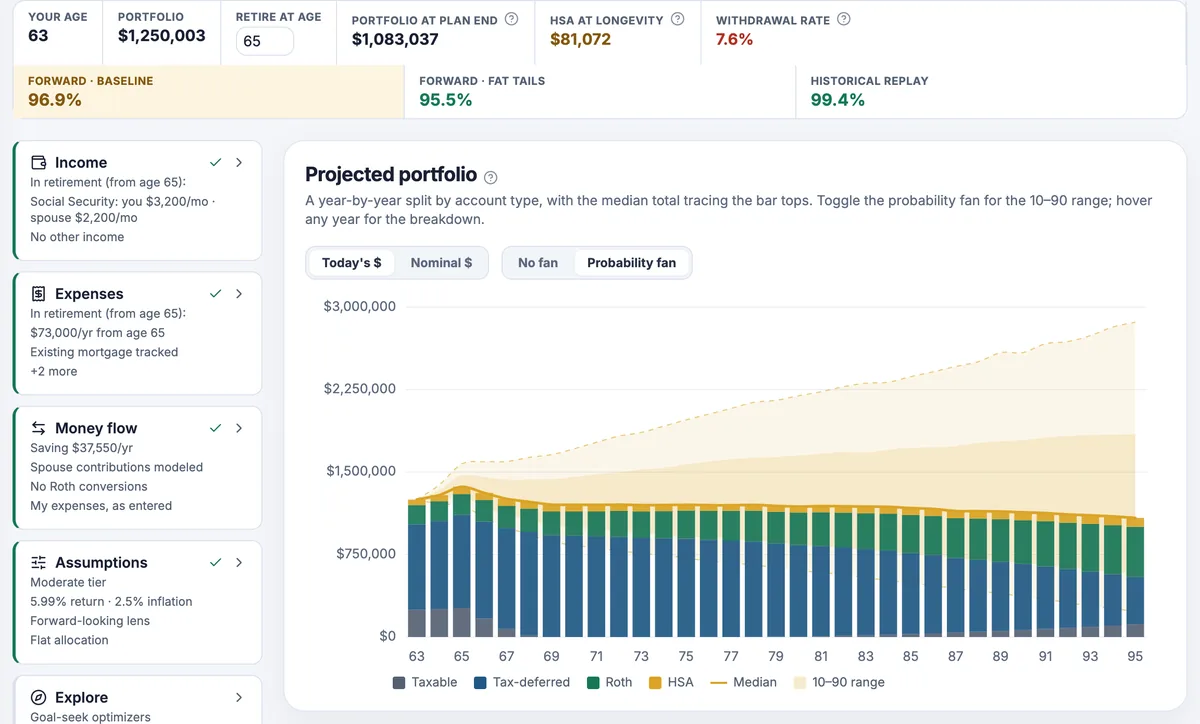The height and width of the screenshot is (724, 1200).
Task: Open the Income card title
Action: (x=81, y=162)
